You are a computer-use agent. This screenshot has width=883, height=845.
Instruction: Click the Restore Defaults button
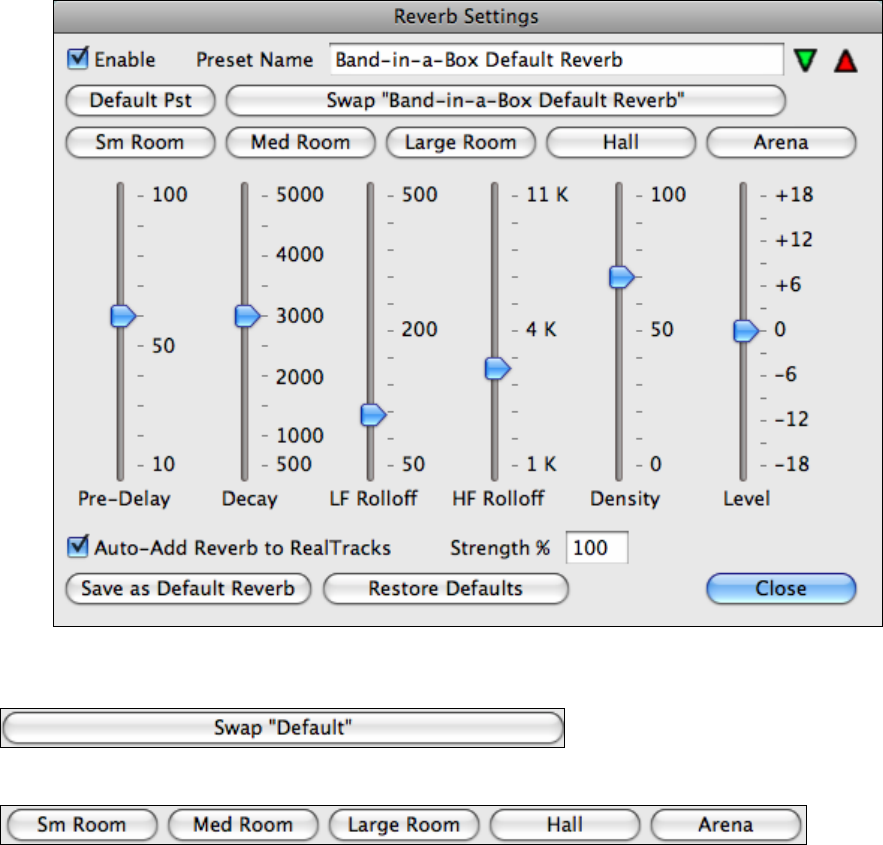tap(445, 588)
